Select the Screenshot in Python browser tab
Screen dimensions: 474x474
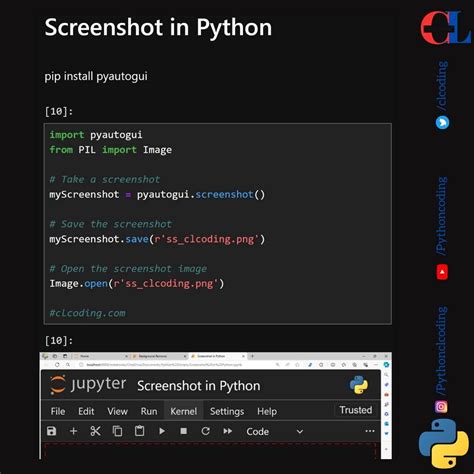point(218,356)
